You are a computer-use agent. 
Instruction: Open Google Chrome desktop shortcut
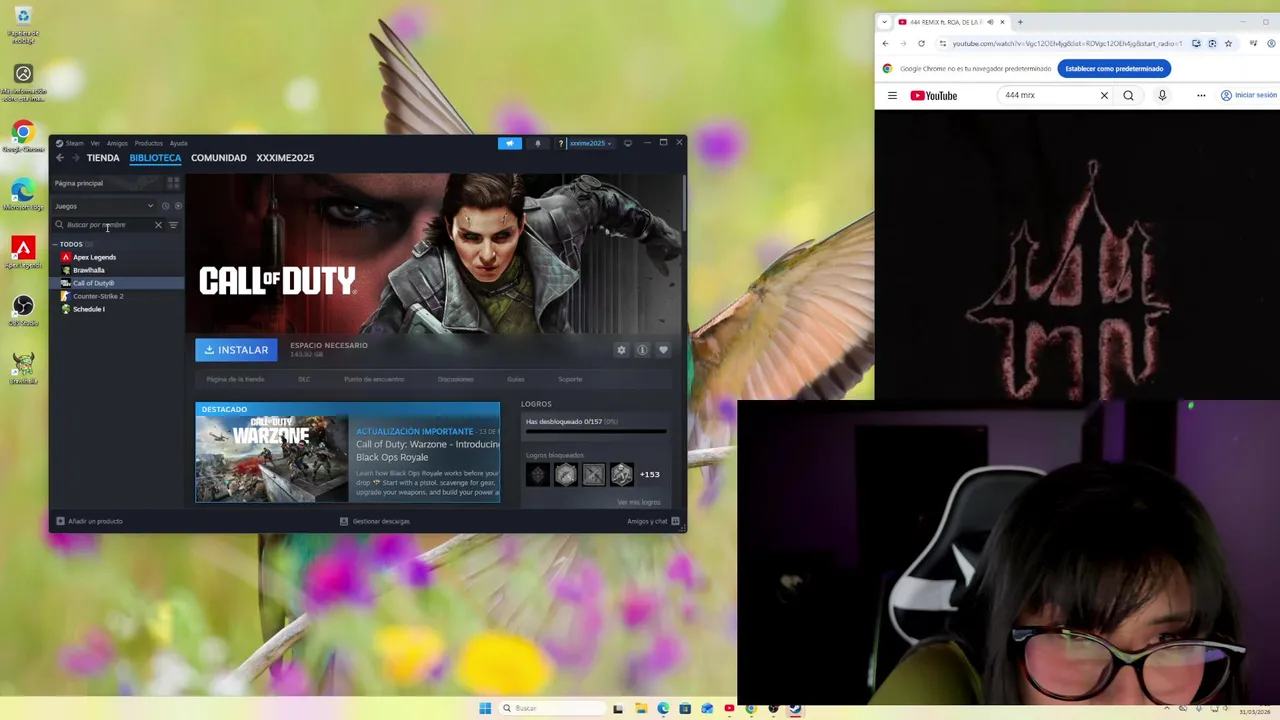[x=23, y=137]
